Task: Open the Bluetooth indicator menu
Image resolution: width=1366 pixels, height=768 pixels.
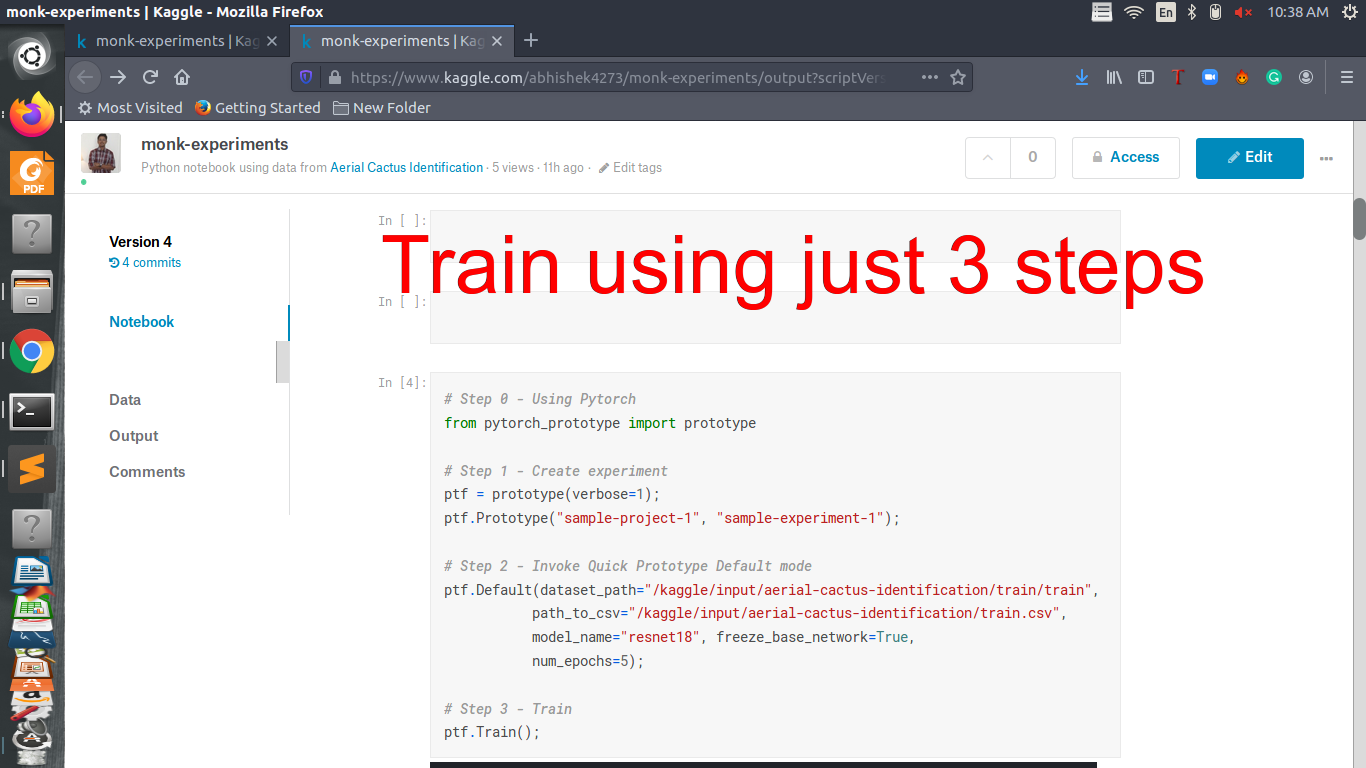Action: (1192, 12)
